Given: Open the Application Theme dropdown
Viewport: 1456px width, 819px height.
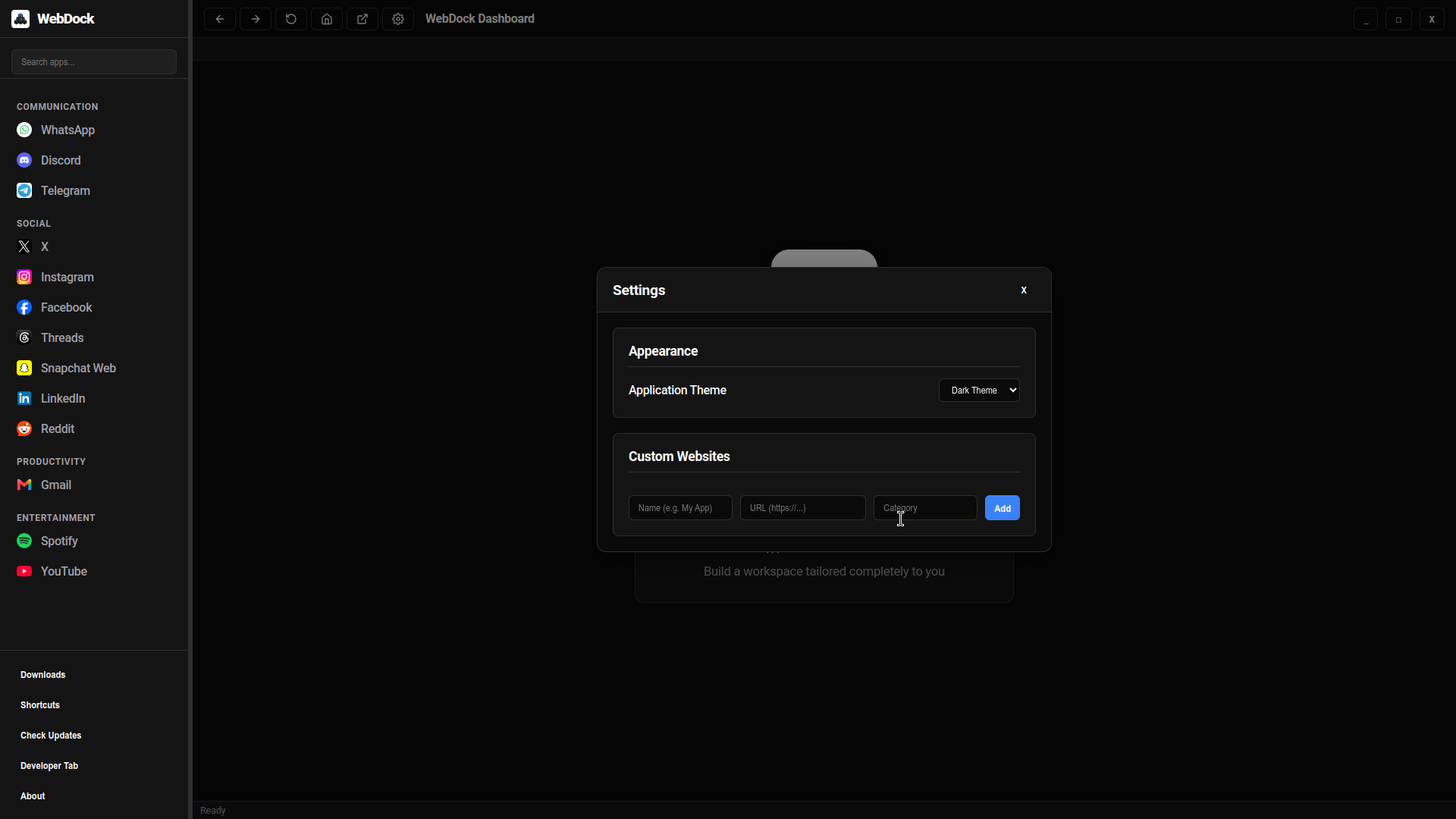Looking at the screenshot, I should tap(979, 391).
